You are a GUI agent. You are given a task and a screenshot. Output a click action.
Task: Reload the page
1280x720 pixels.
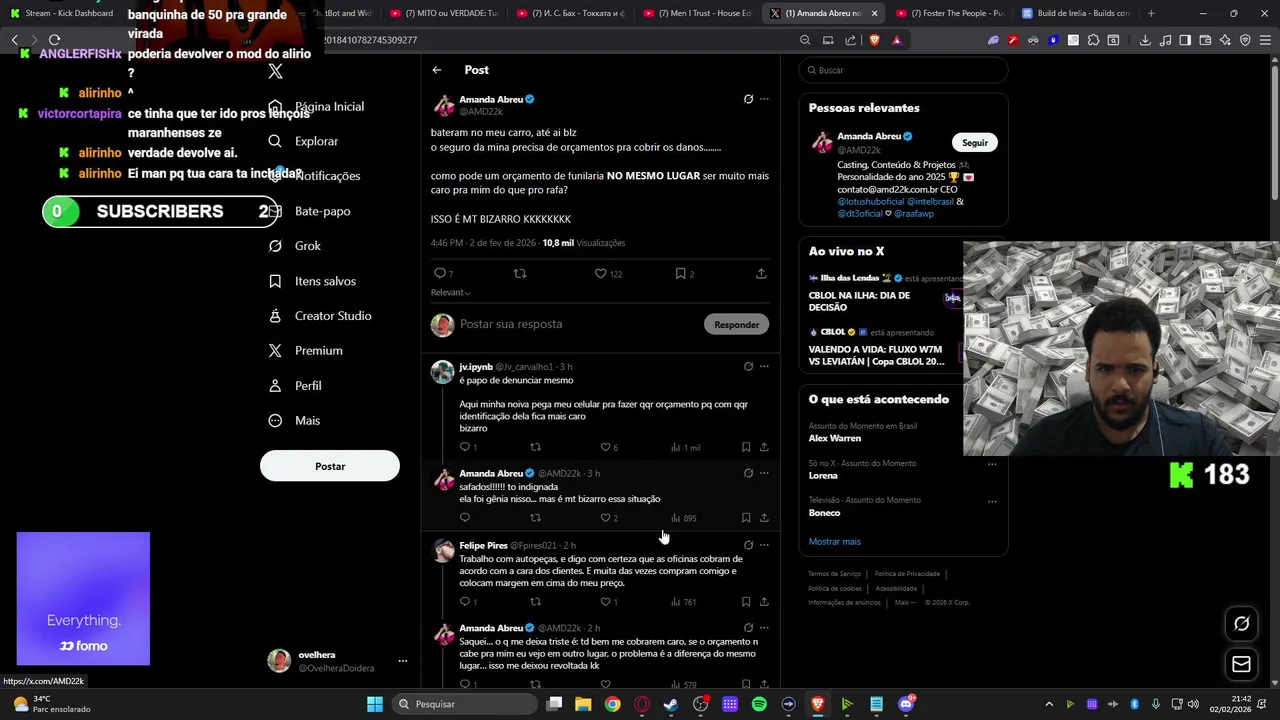pyautogui.click(x=54, y=40)
